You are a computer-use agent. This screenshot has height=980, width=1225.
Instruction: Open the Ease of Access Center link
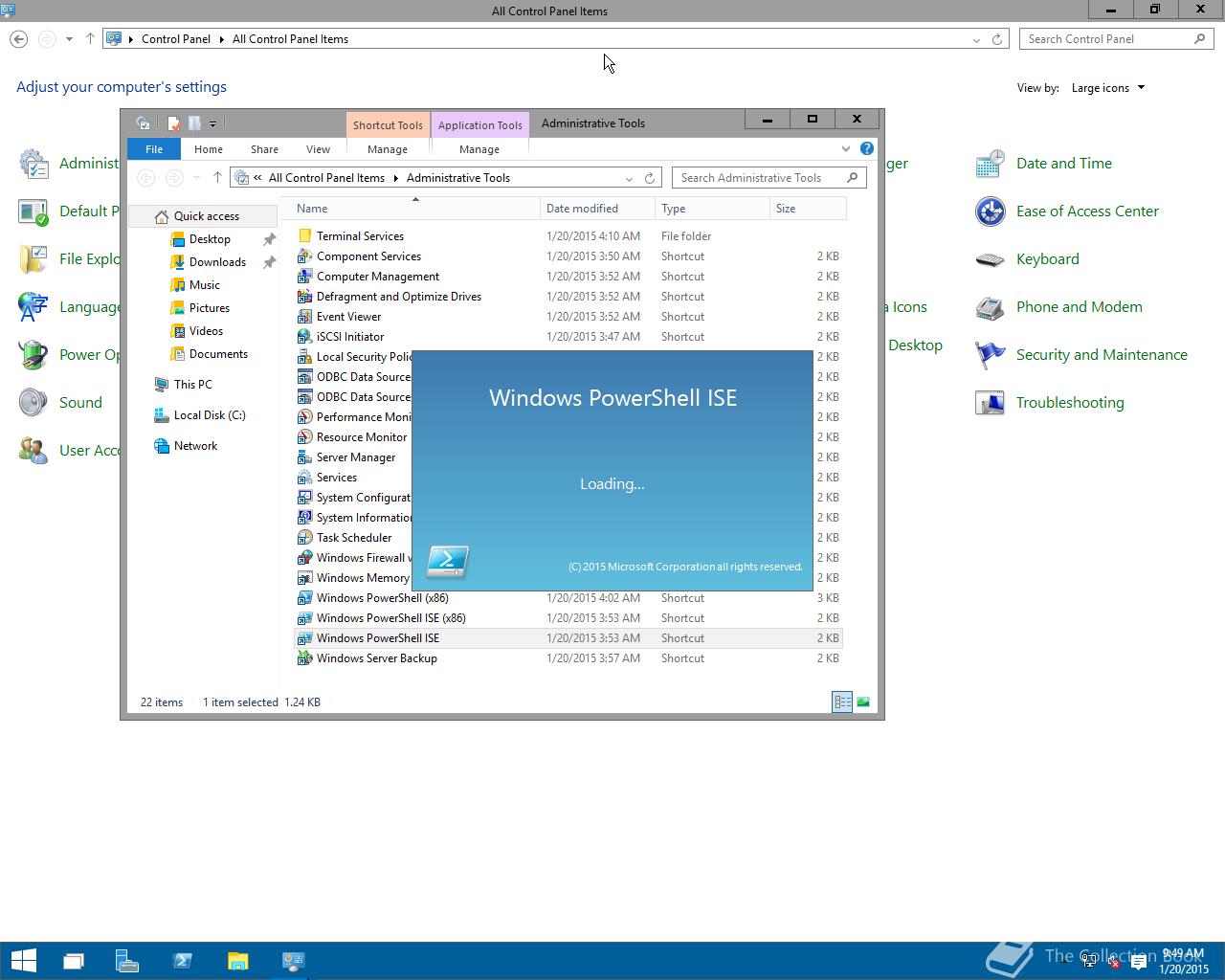1087,212
